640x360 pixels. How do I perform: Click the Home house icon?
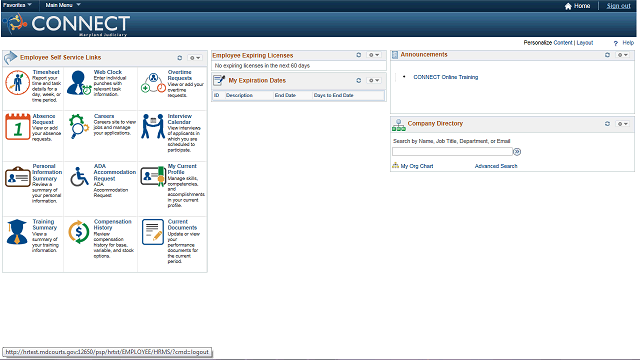pyautogui.click(x=568, y=6)
